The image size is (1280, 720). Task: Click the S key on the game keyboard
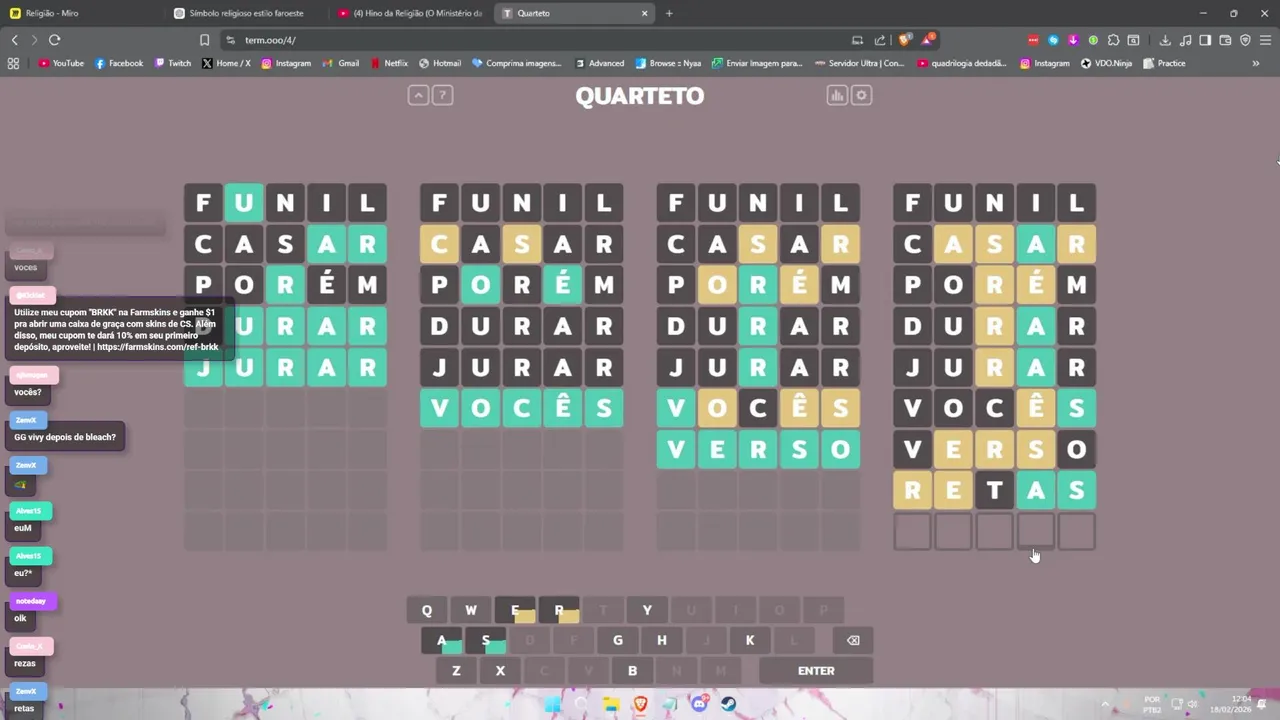click(x=486, y=640)
